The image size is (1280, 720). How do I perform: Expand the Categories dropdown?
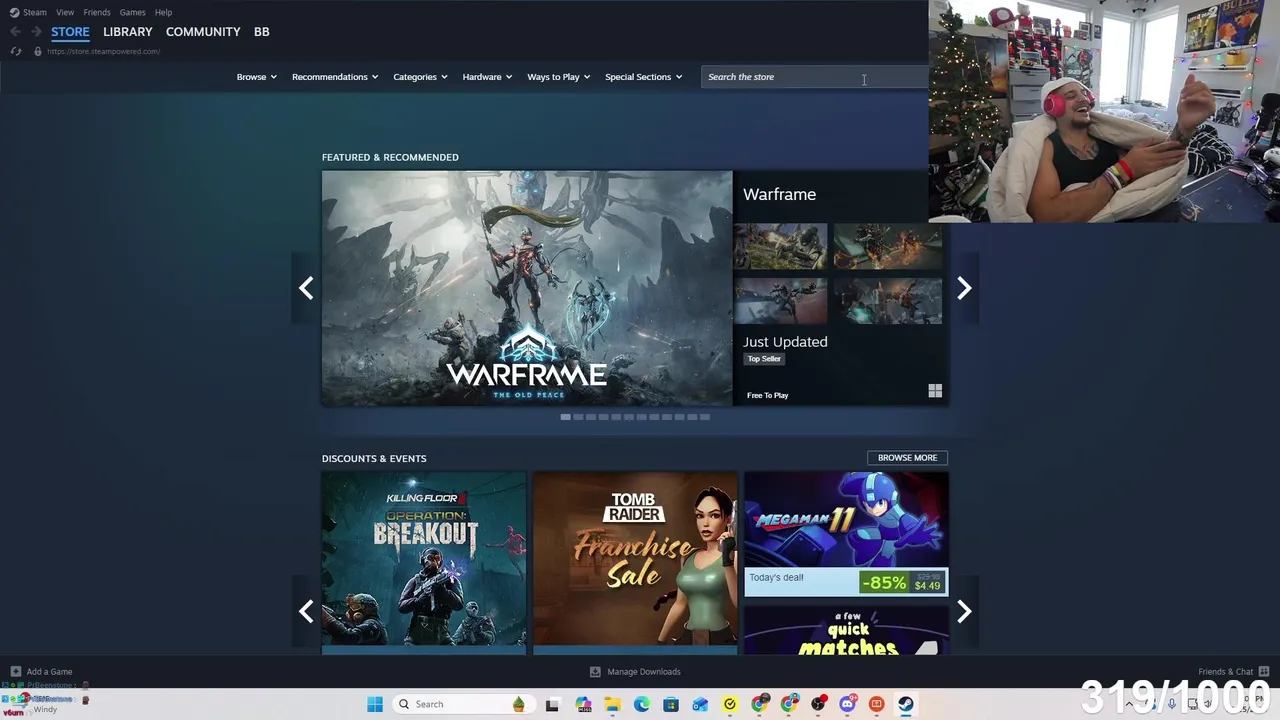point(420,77)
